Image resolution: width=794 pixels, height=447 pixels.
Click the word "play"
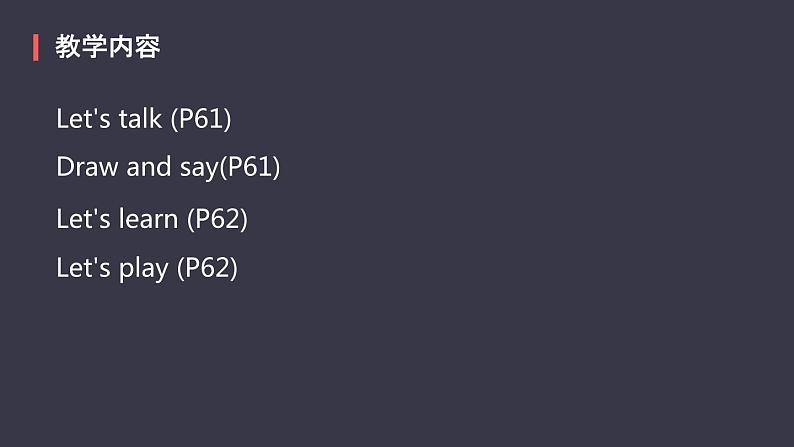[x=143, y=269]
